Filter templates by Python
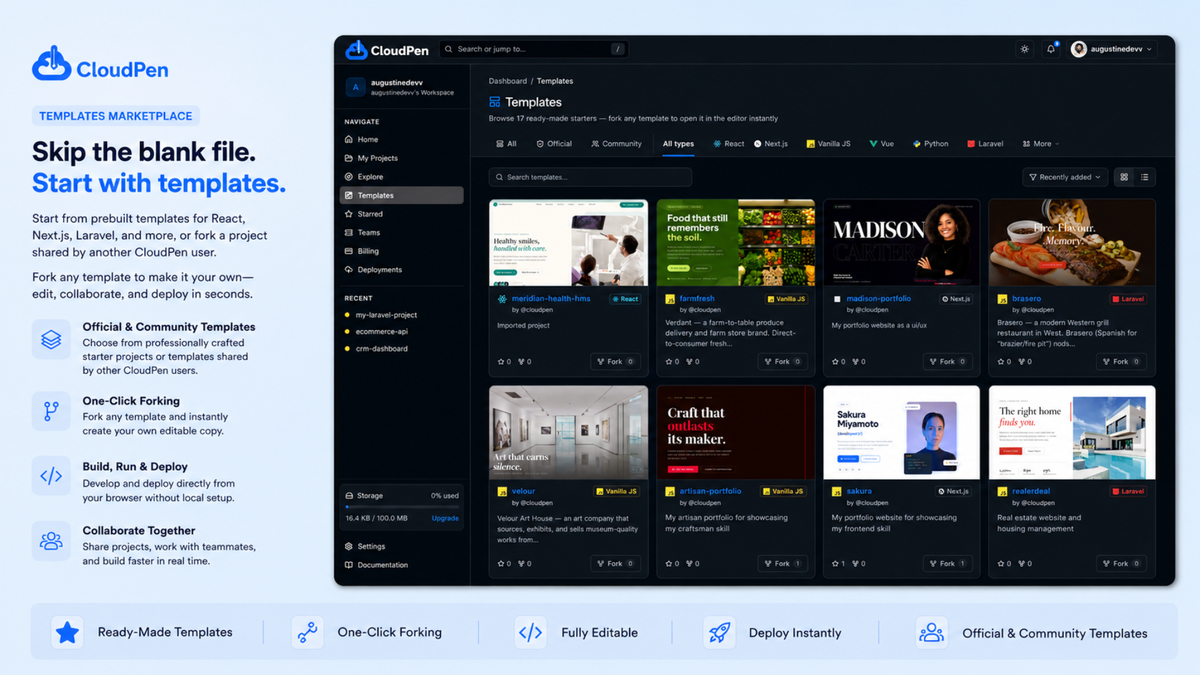 (930, 144)
